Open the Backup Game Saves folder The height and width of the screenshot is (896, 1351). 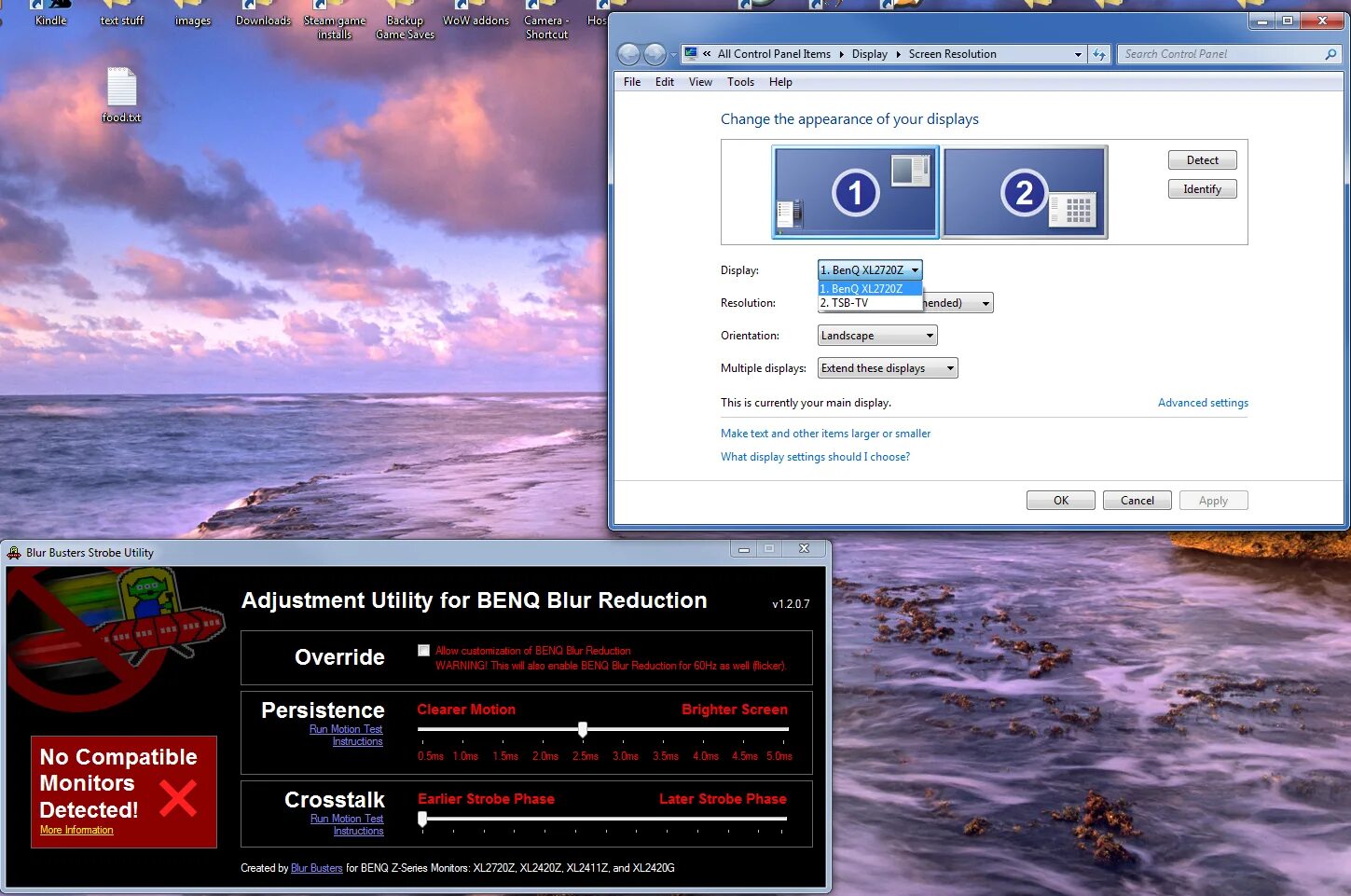point(405,21)
